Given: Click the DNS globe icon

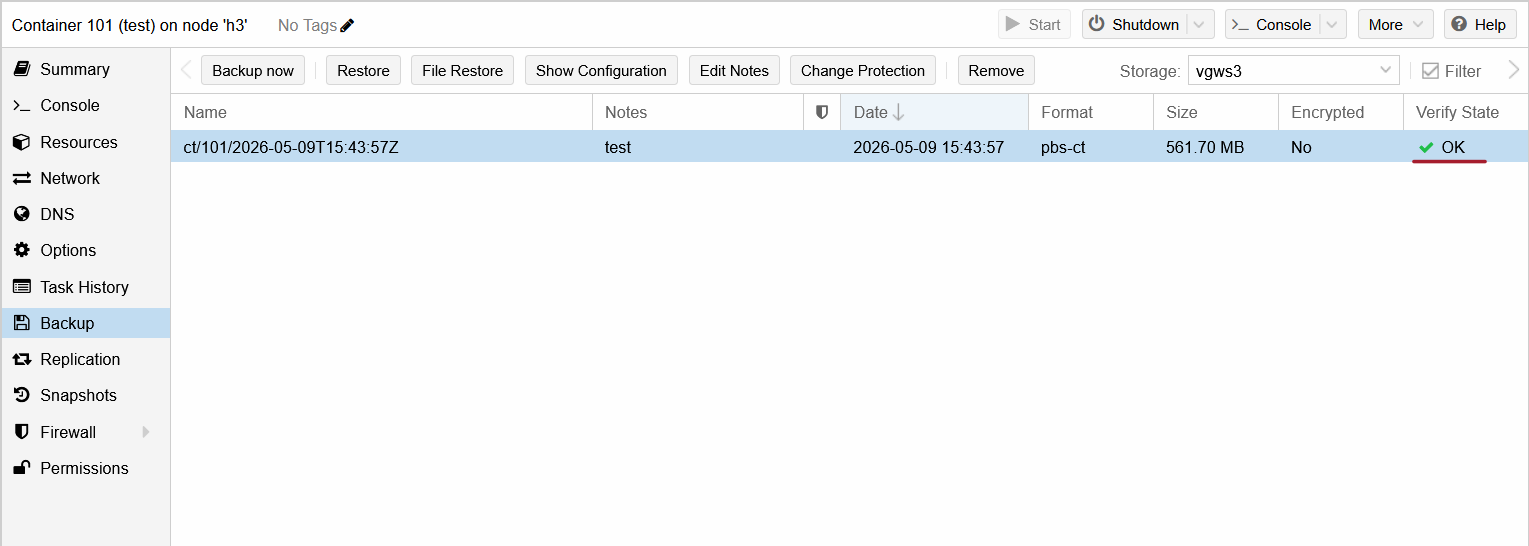Looking at the screenshot, I should click(21, 214).
